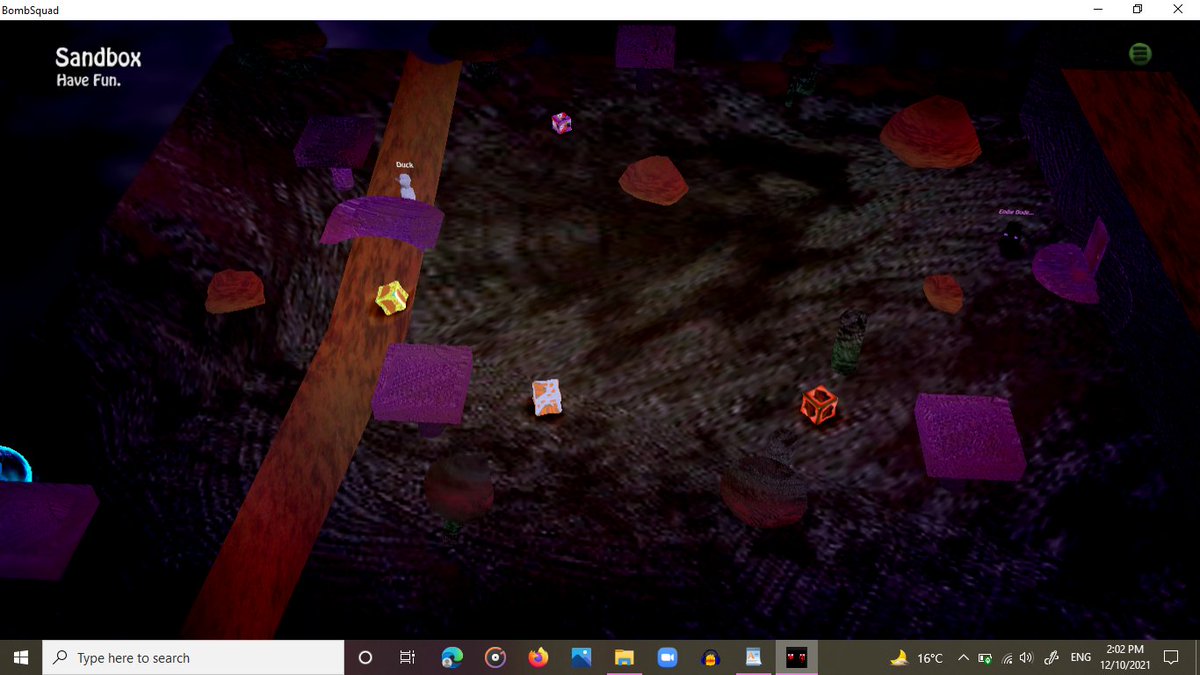Click the volume speaker tray icon
Viewport: 1200px width, 675px height.
[1025, 658]
